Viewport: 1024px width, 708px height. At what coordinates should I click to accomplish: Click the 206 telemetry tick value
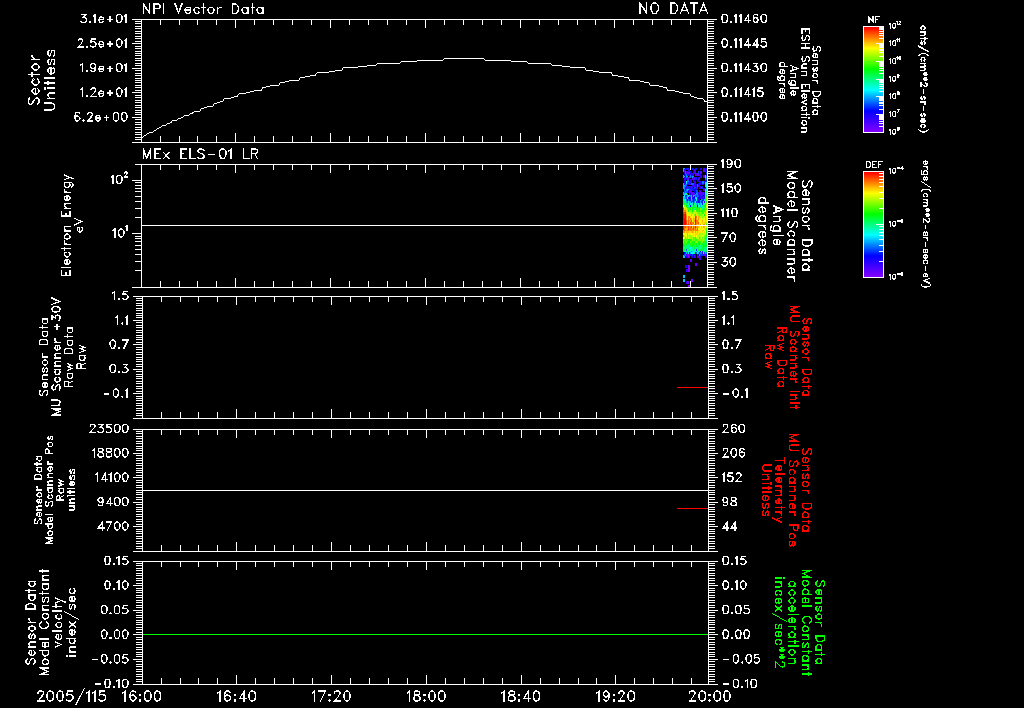(x=733, y=453)
